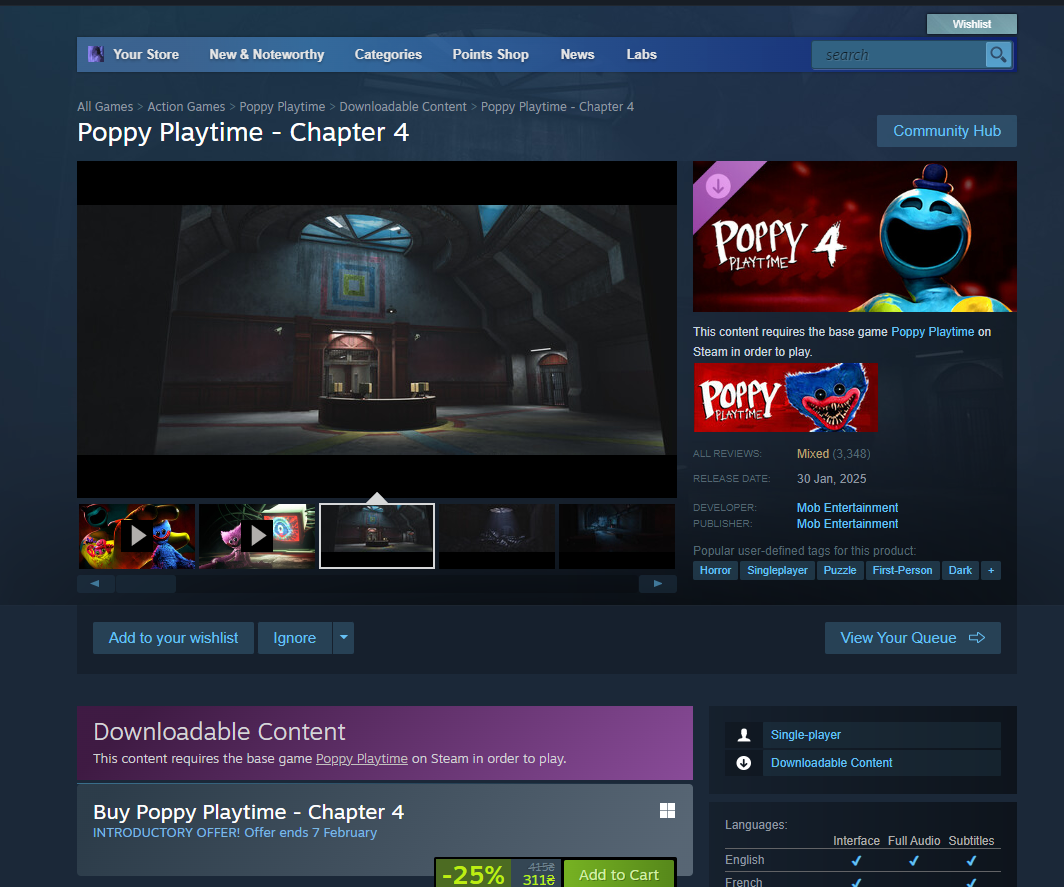Click the Downloadable Content download icon

742,762
